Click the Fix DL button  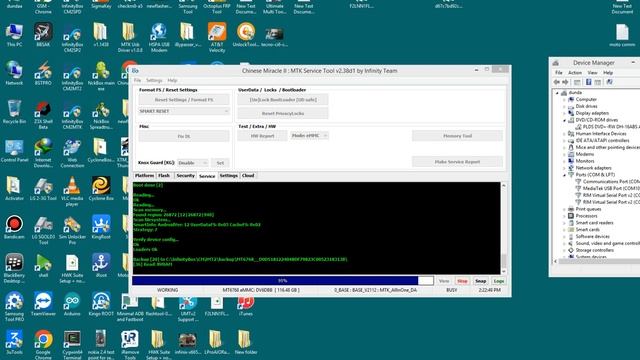[x=184, y=136]
